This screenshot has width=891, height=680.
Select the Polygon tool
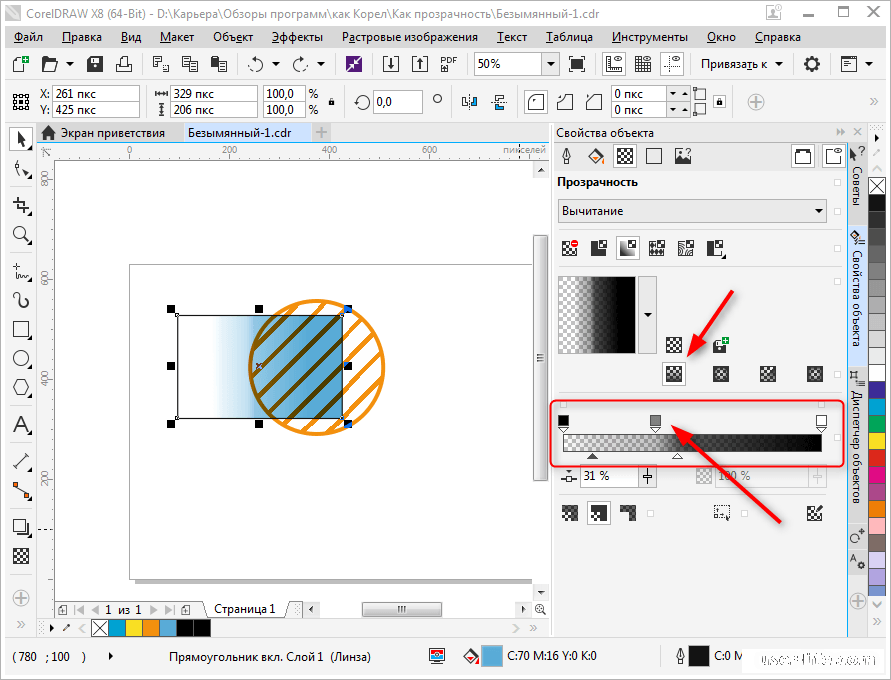point(22,387)
